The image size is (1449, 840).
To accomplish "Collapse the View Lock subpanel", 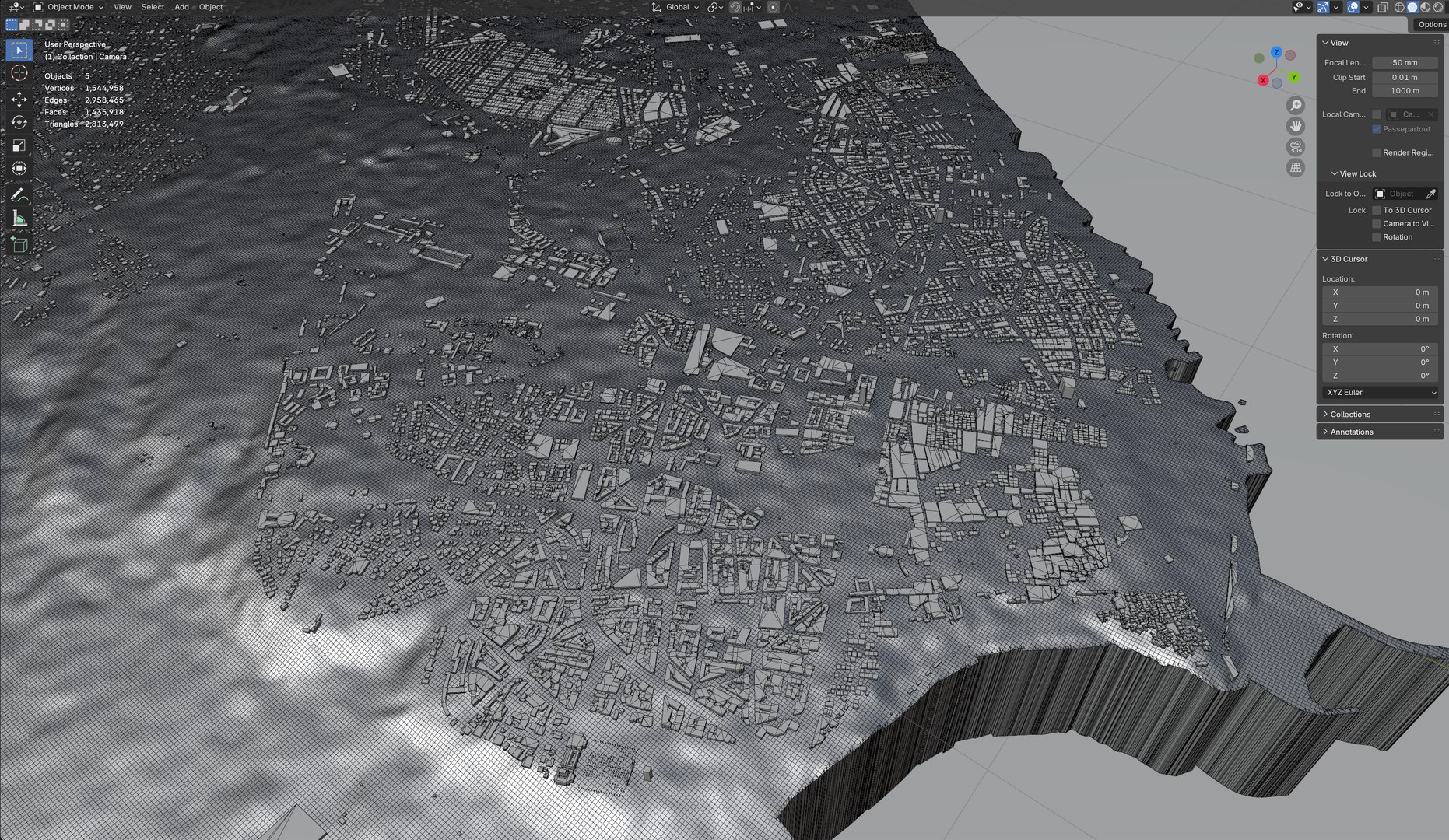I will coord(1353,173).
